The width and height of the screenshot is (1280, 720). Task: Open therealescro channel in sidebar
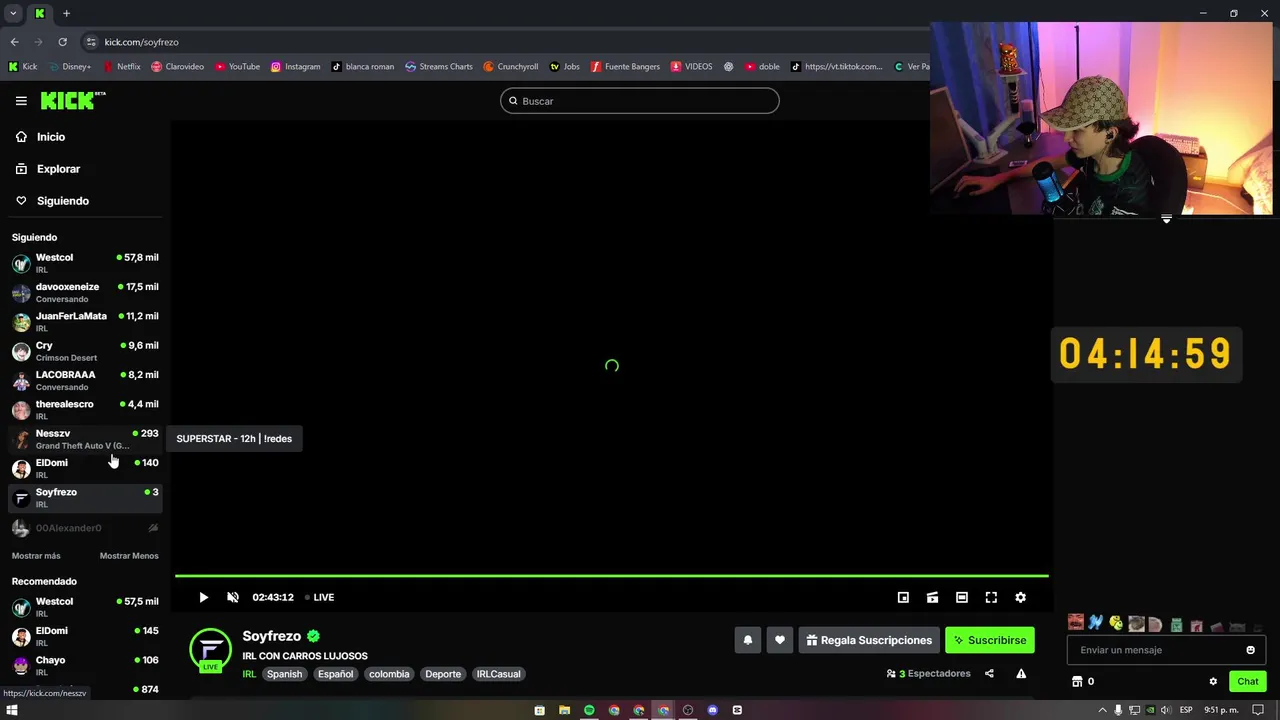point(85,409)
